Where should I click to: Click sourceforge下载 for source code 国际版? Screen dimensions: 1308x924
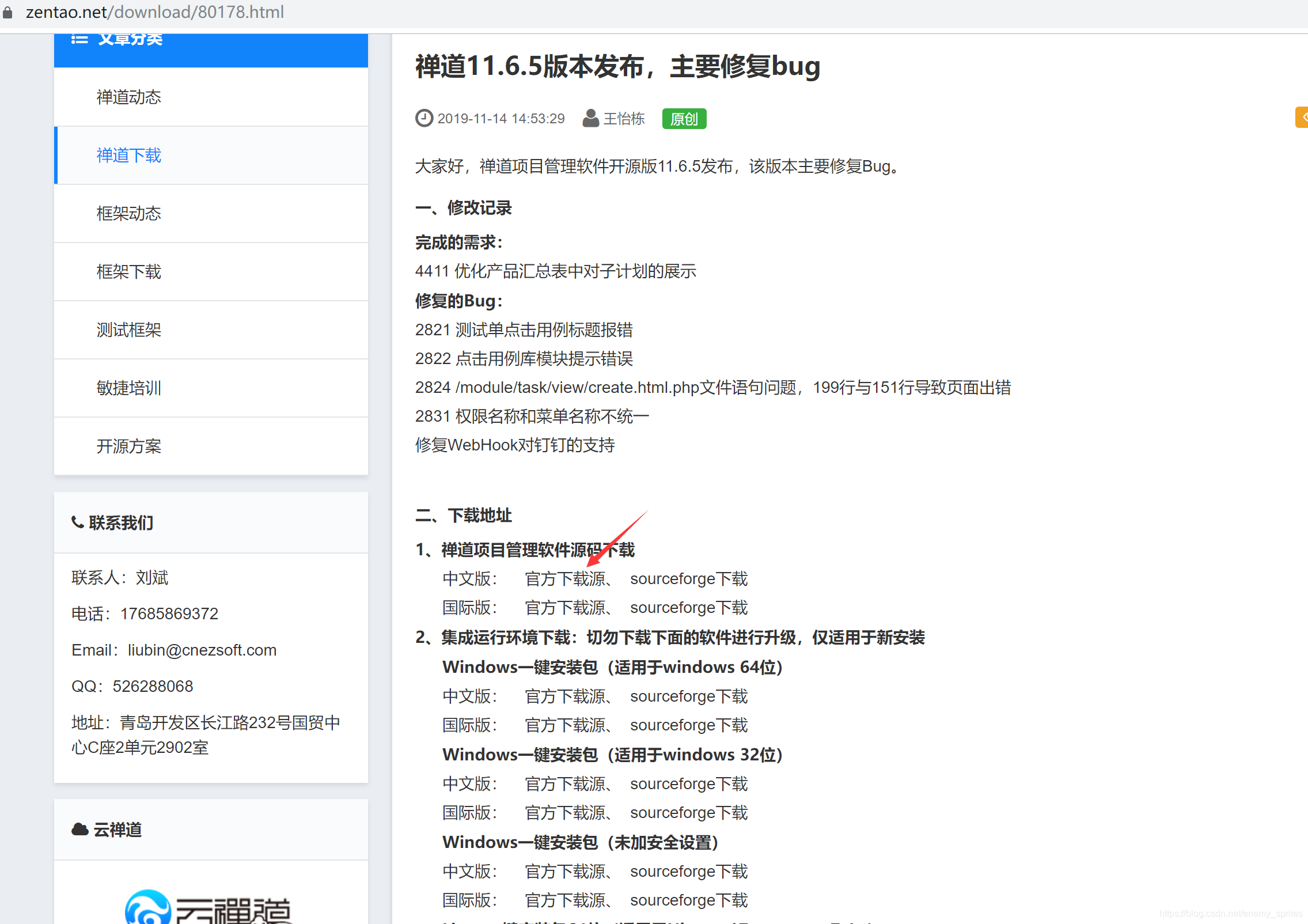point(689,608)
